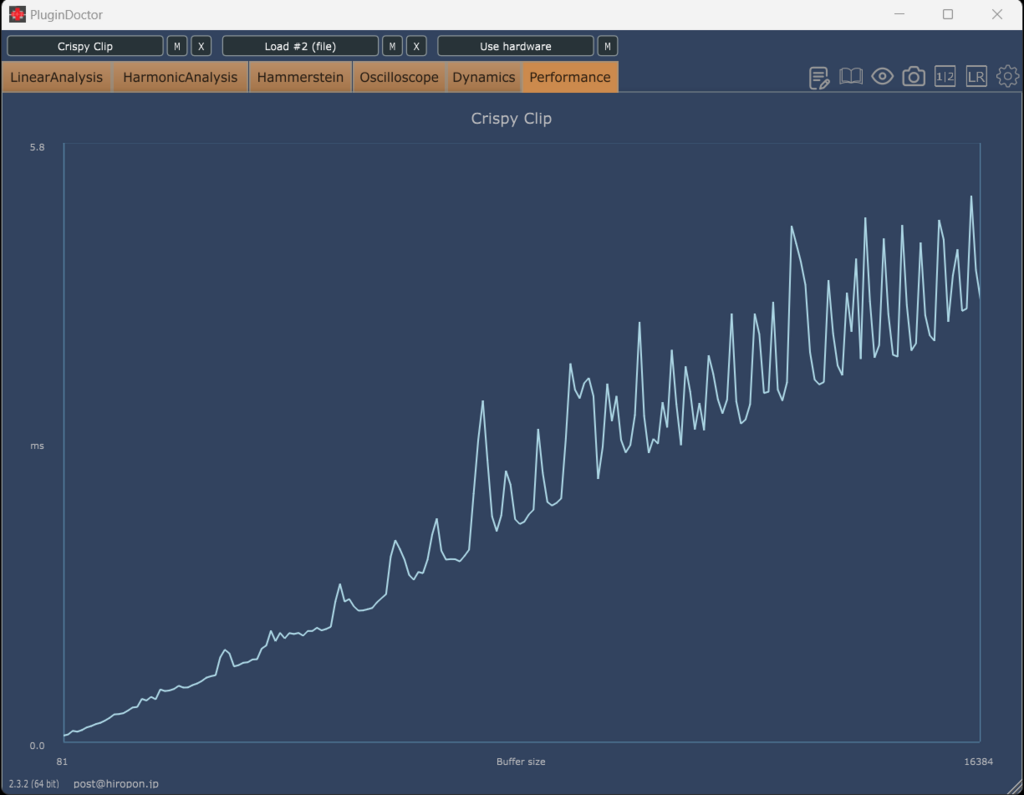Maximize the PluginDoctor window
The image size is (1024, 795).
coord(948,14)
